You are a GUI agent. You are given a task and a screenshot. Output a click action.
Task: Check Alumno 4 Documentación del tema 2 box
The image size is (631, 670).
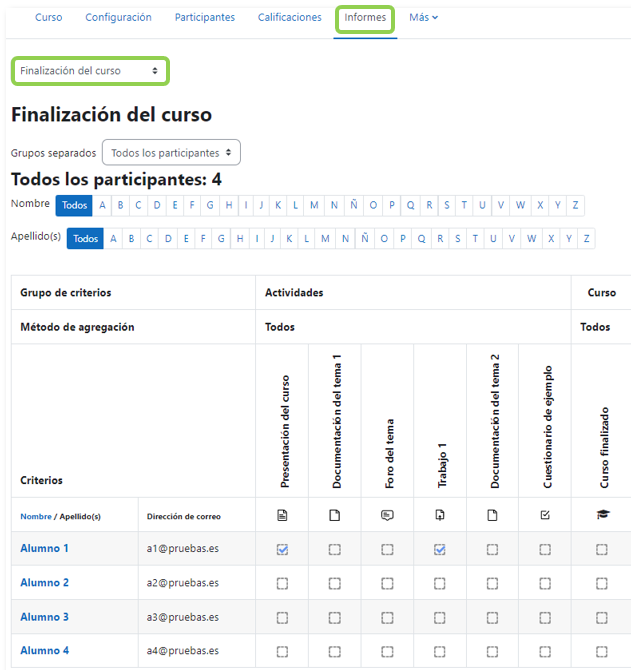coord(492,651)
